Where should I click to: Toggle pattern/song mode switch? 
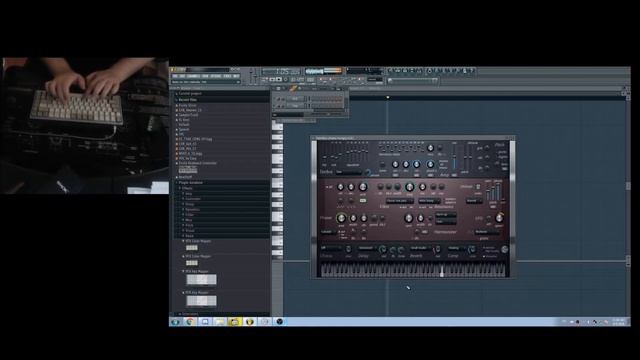pyautogui.click(x=264, y=80)
